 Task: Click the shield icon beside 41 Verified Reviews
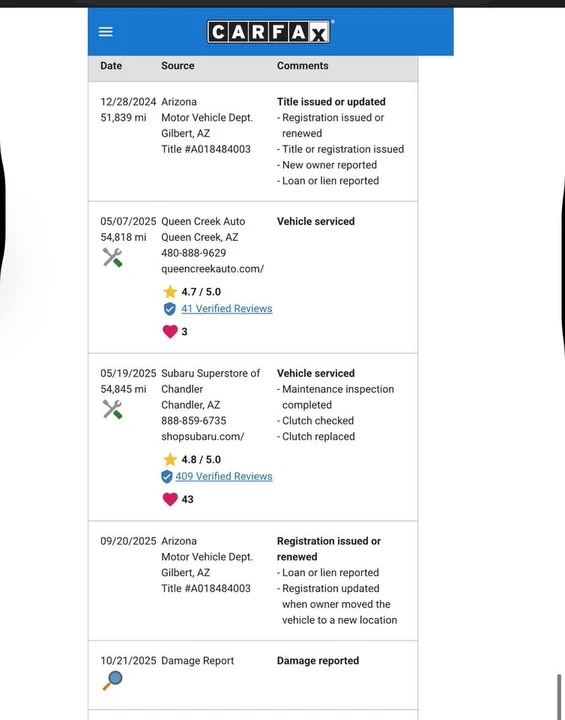pos(170,309)
